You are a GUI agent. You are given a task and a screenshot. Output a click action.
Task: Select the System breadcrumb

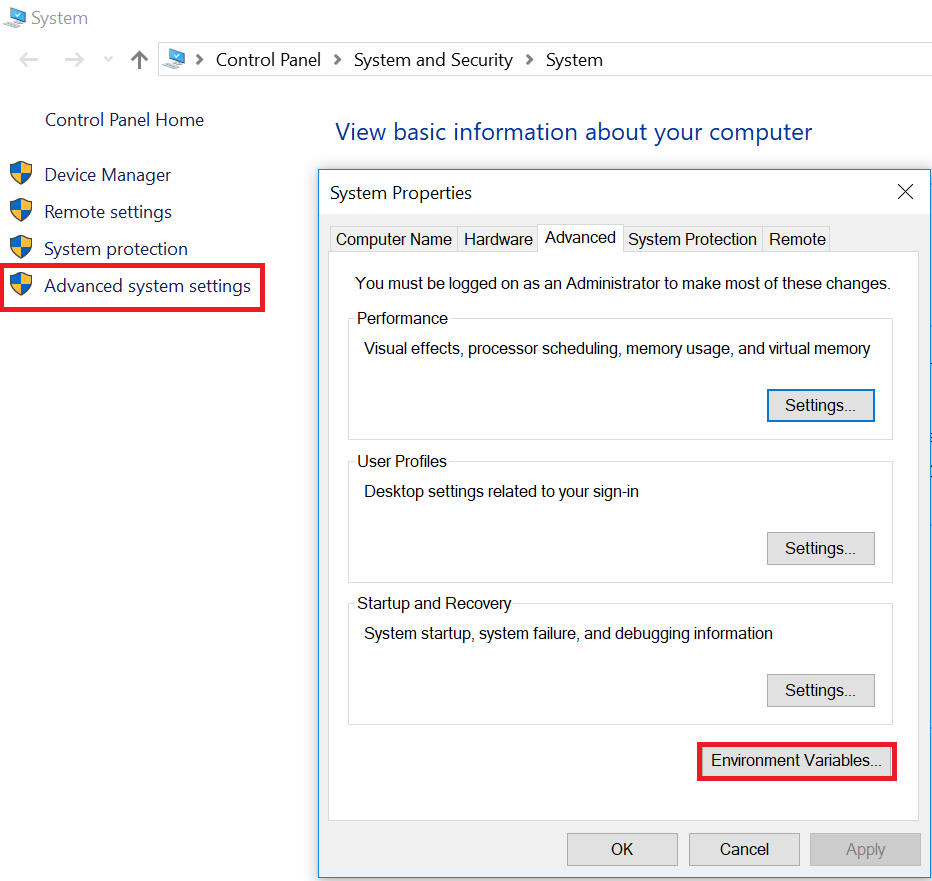pos(574,59)
